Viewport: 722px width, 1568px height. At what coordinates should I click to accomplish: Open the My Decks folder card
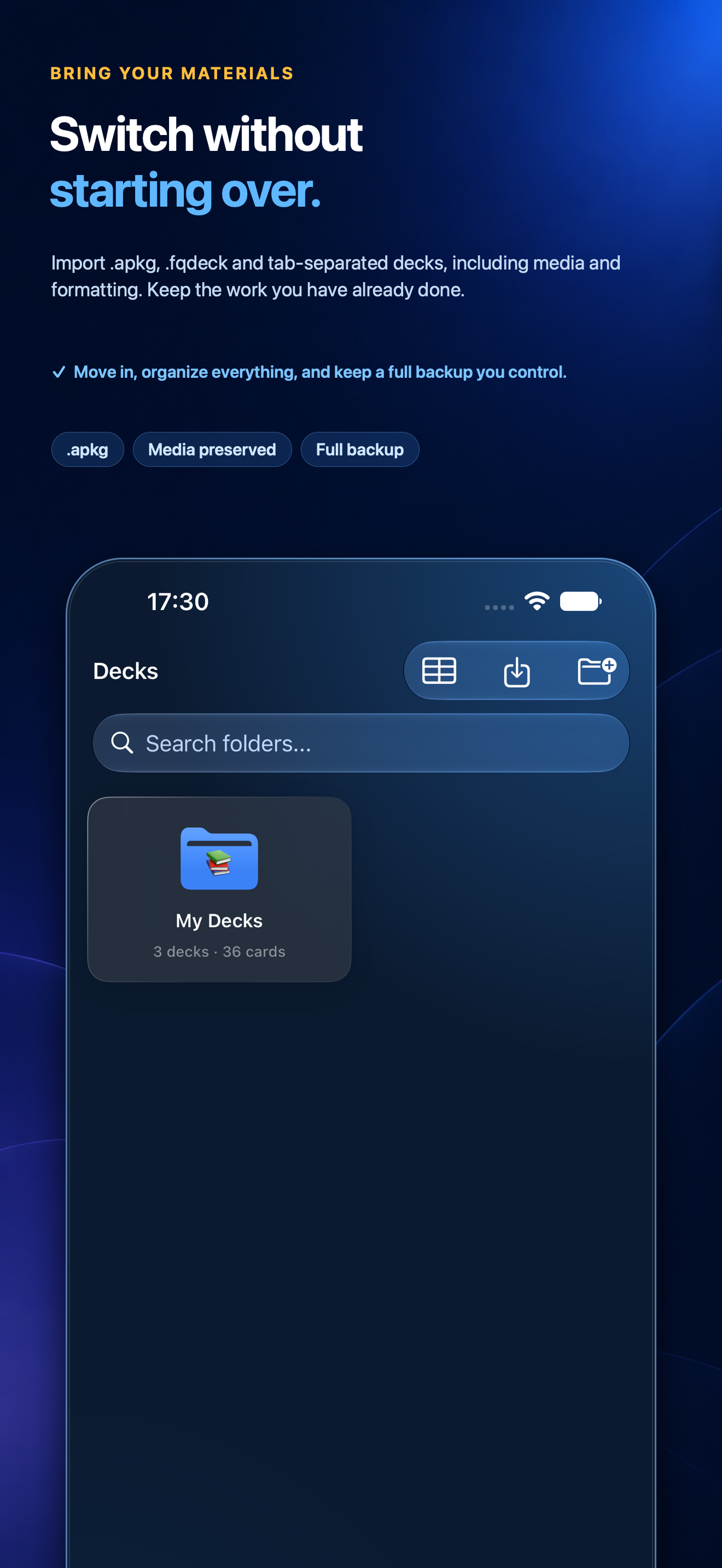219,888
